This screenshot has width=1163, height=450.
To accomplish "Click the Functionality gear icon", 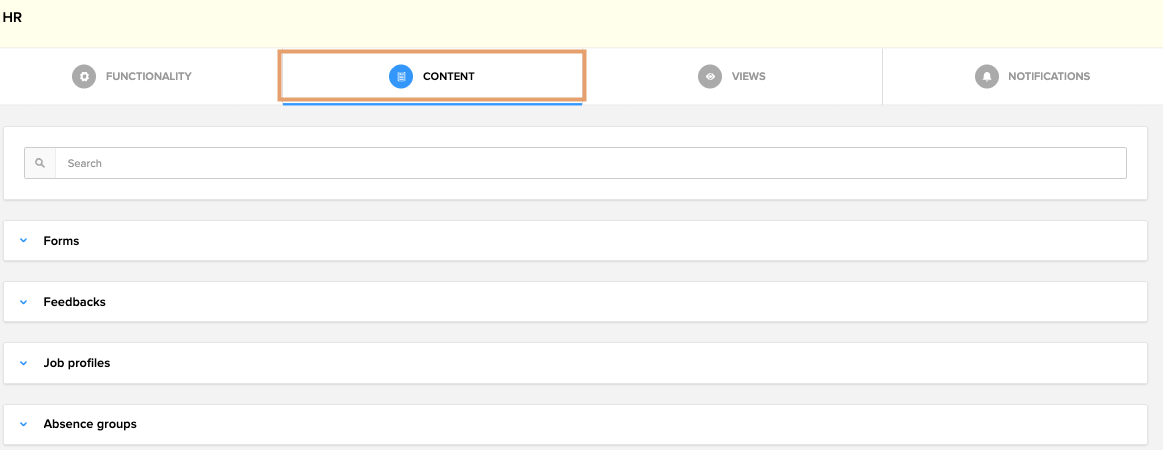I will pos(84,76).
